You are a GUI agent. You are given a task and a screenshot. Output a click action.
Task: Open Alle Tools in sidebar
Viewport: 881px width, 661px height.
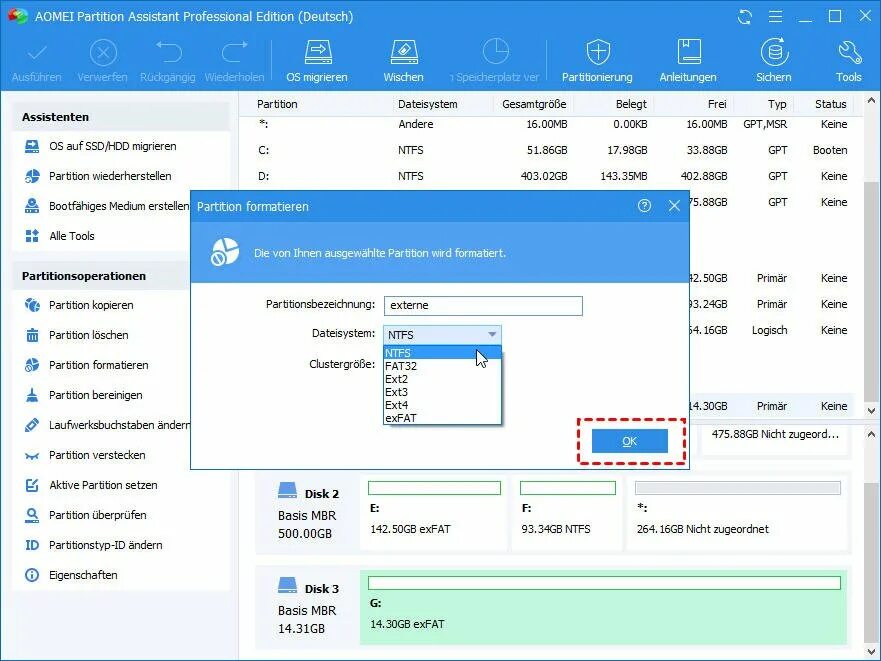pos(60,236)
